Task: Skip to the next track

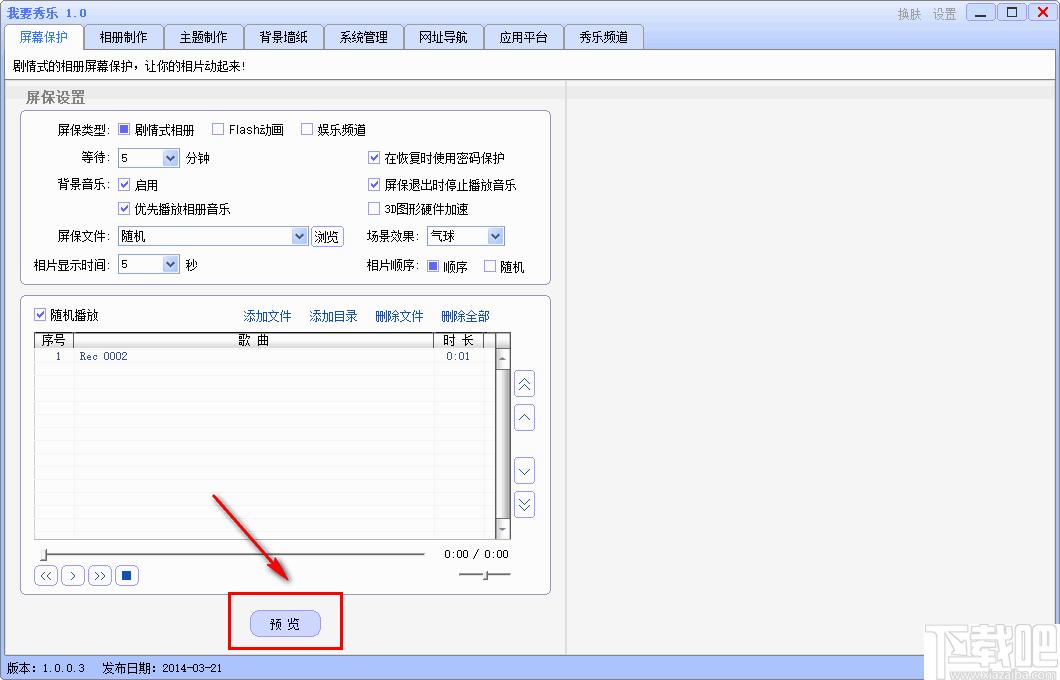Action: pos(100,576)
